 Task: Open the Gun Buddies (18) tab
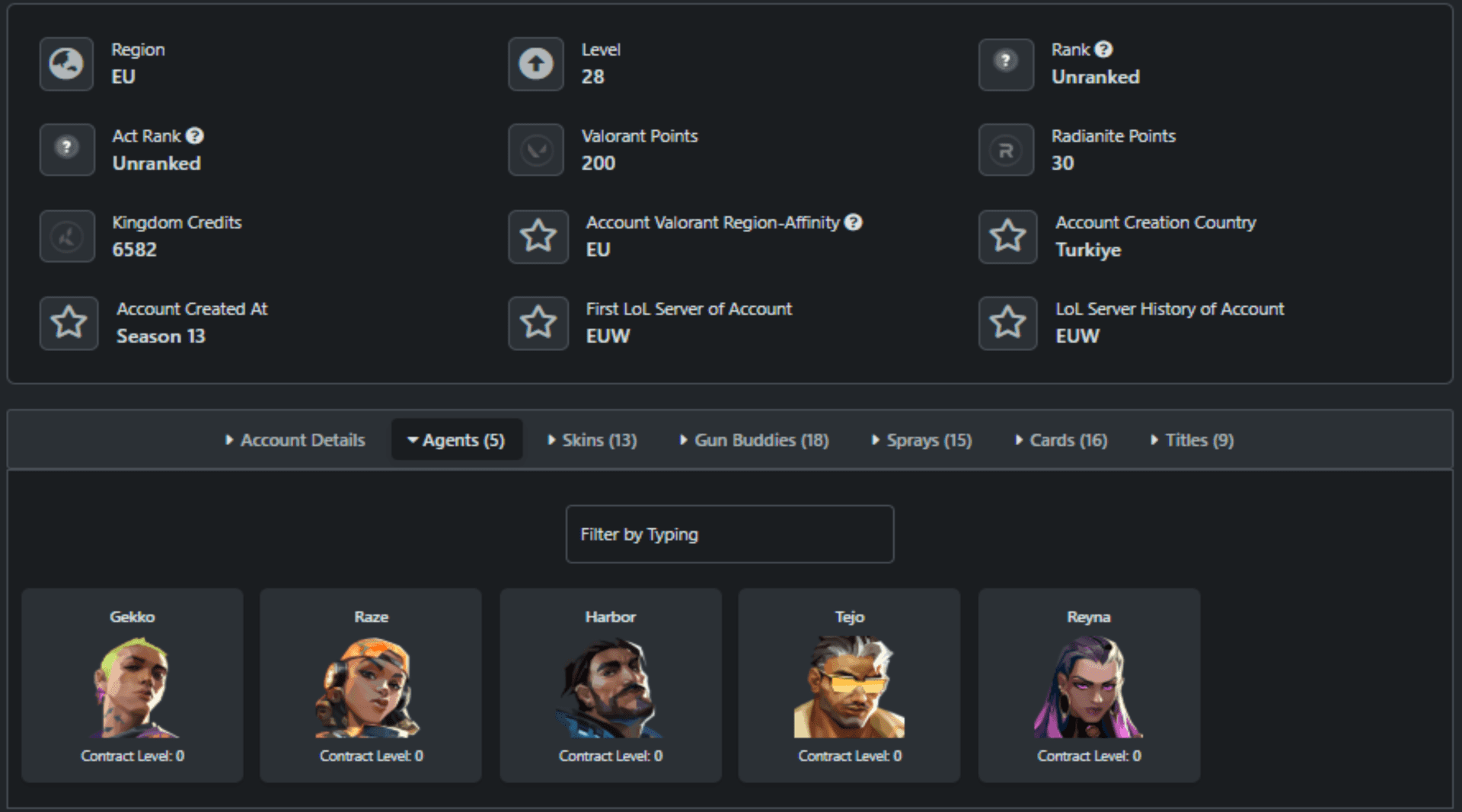pos(754,440)
